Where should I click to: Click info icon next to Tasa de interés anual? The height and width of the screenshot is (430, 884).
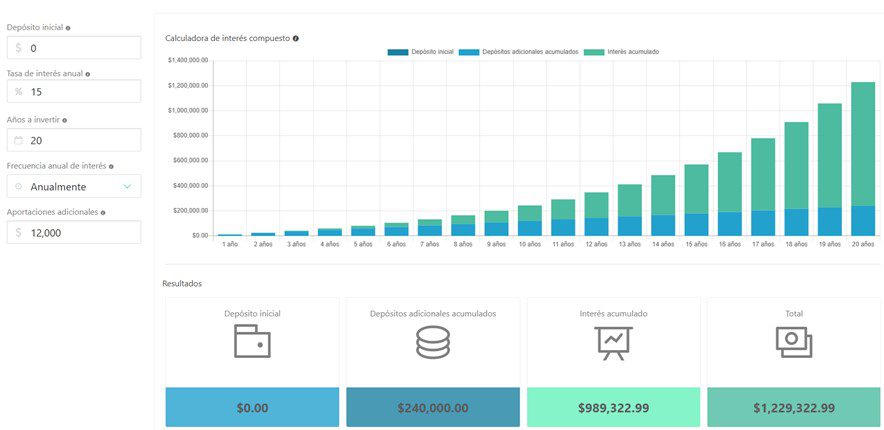[88, 74]
